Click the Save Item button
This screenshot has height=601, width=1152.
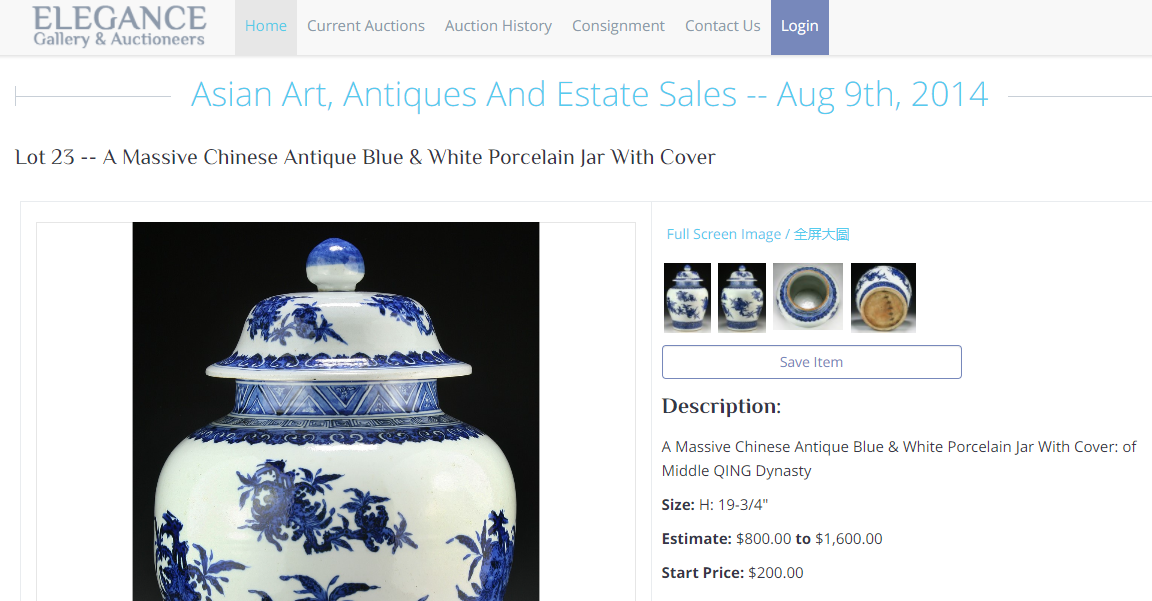click(811, 362)
